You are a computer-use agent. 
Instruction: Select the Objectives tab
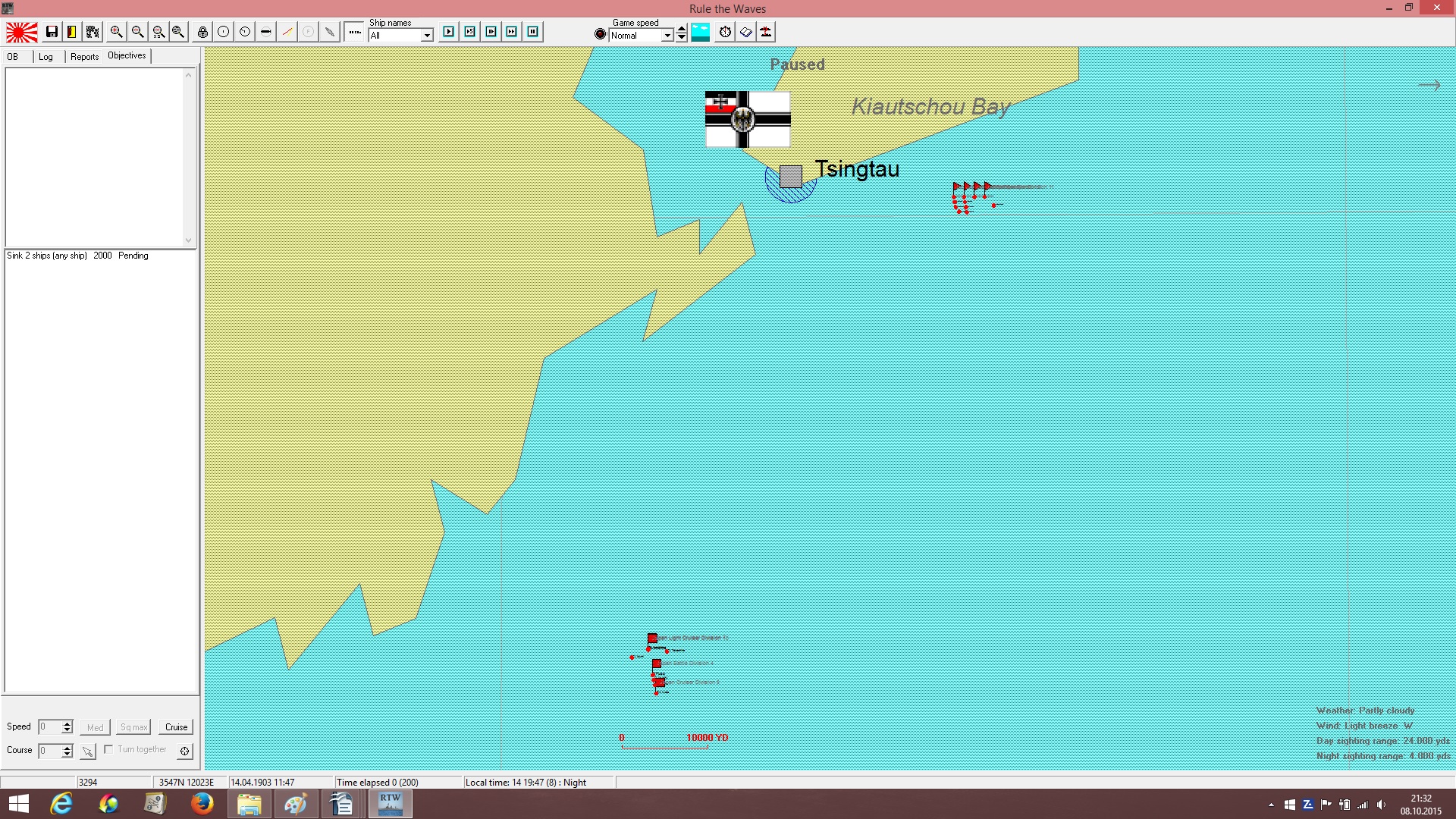(127, 55)
